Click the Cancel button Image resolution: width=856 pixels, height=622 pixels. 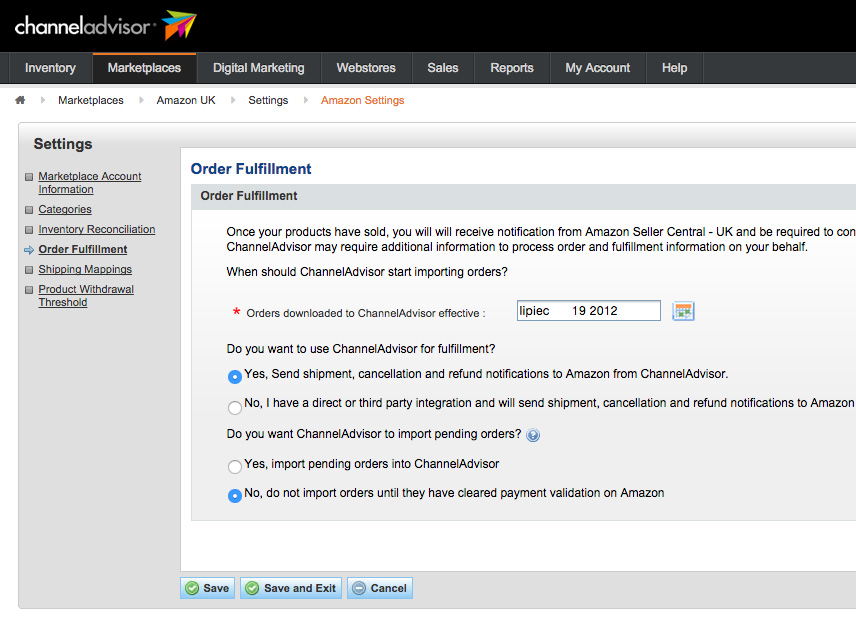click(x=380, y=588)
